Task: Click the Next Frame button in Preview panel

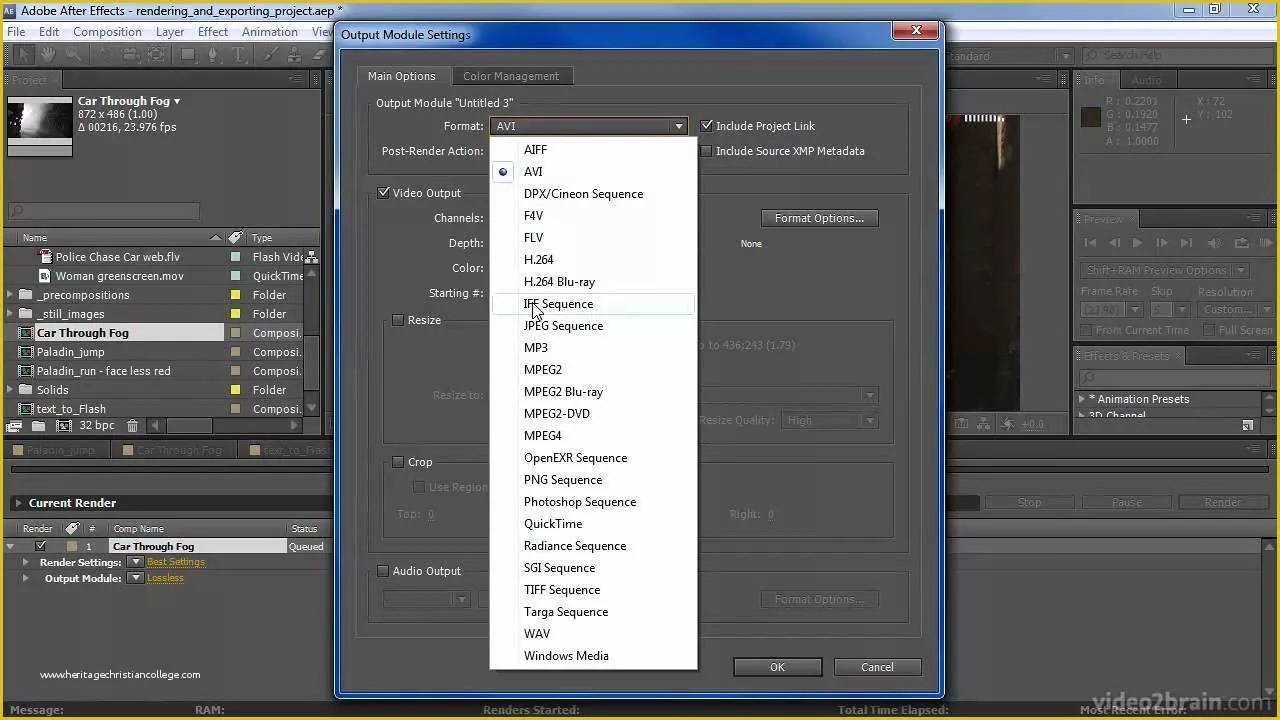Action: (1161, 243)
